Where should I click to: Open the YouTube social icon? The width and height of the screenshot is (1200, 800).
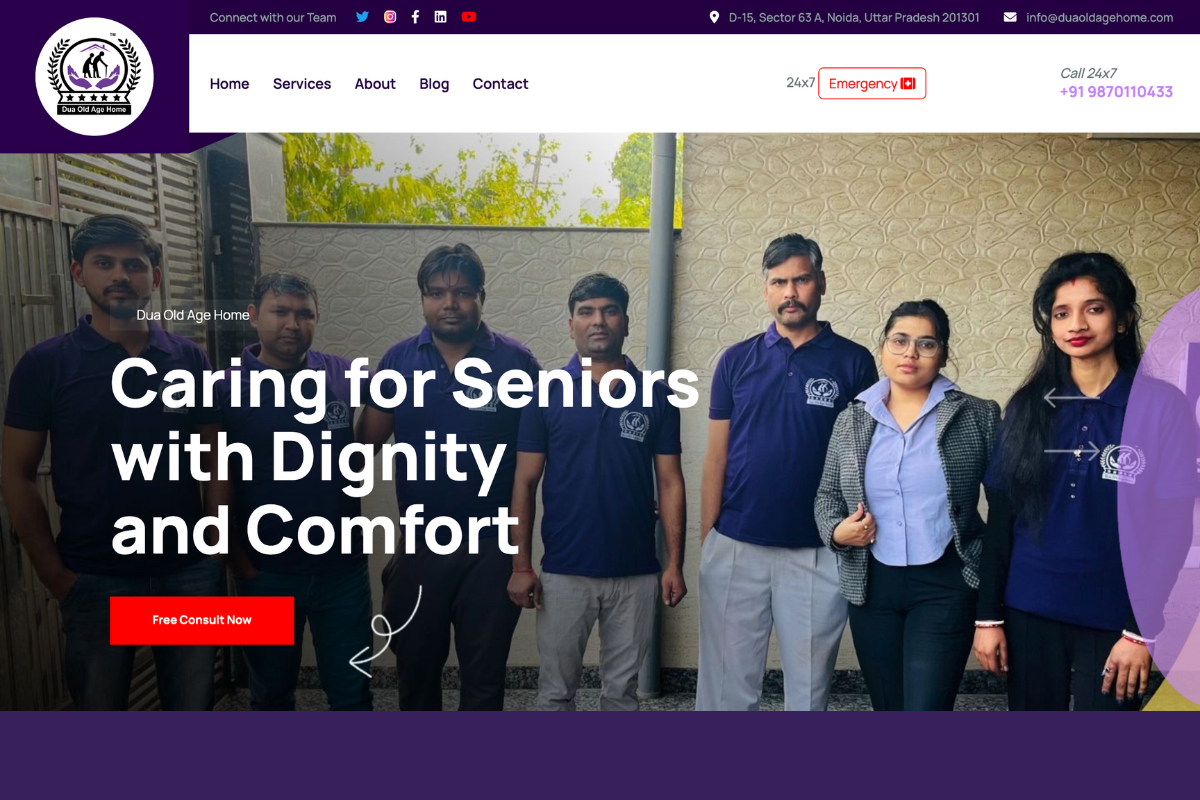(x=469, y=17)
